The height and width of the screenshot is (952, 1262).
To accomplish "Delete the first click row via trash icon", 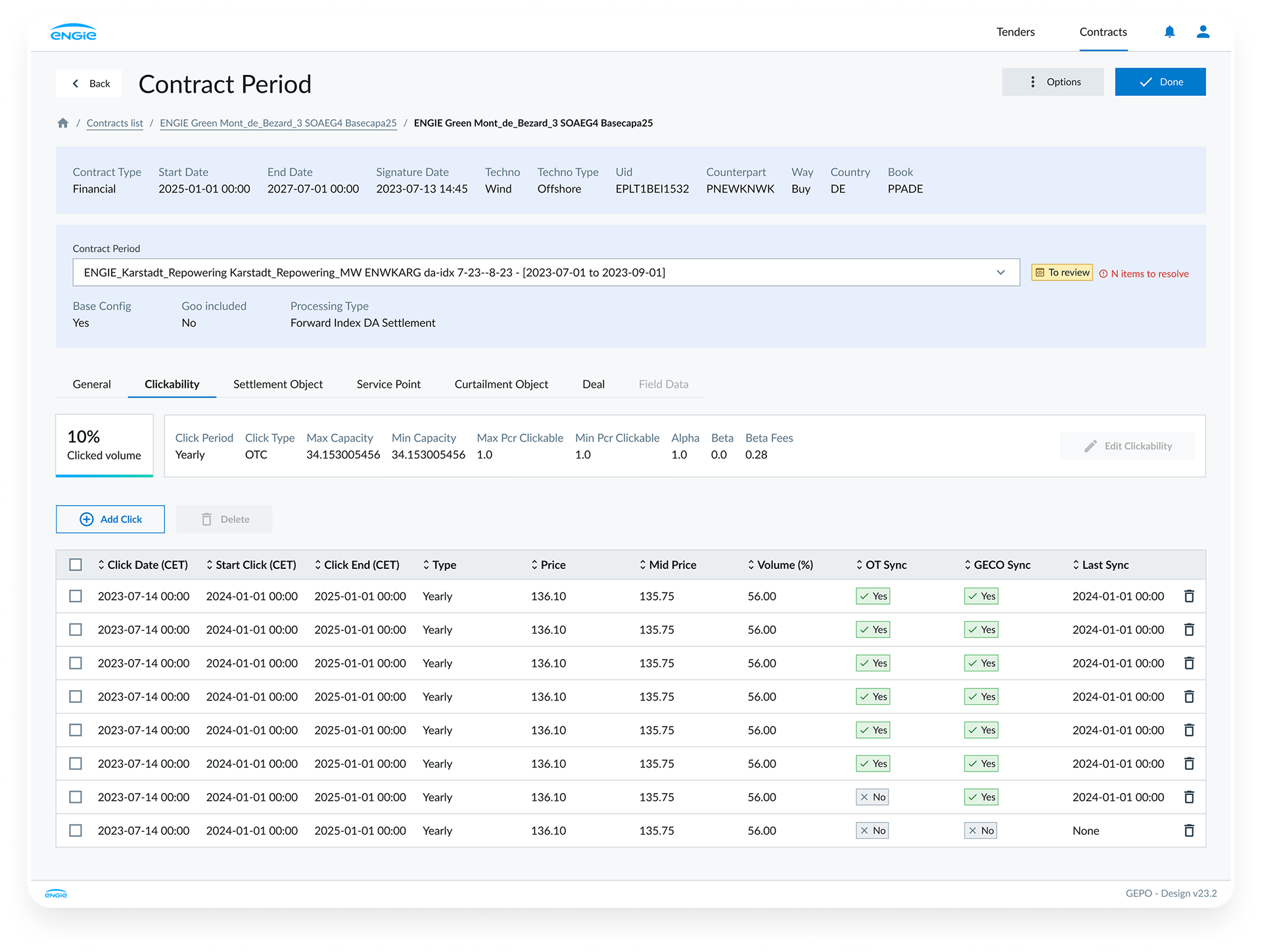I will point(1189,596).
